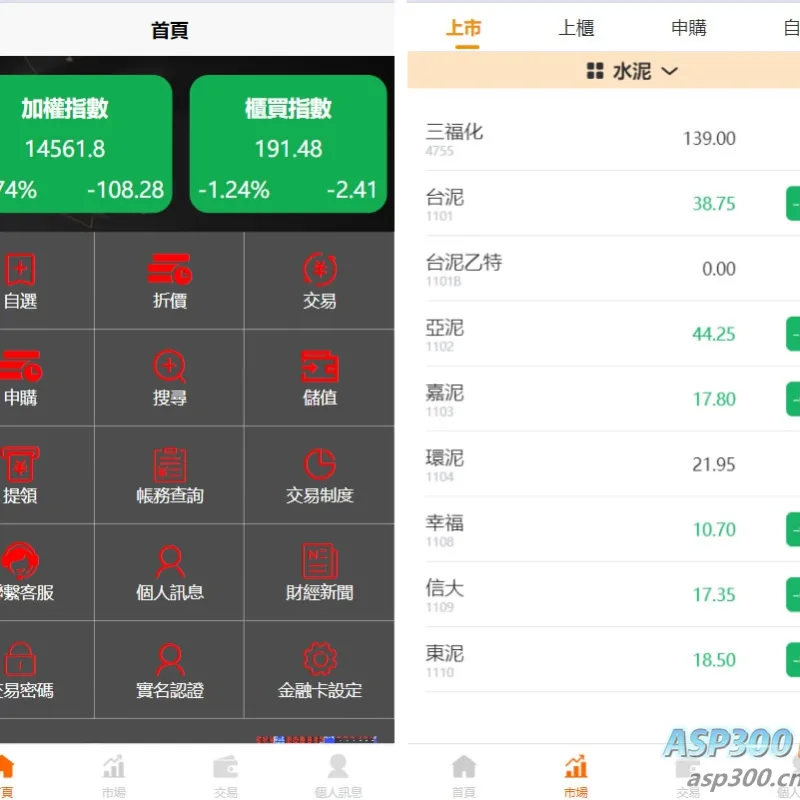Tap orange 首頁 icon in left bottom bar

click(x=6, y=766)
